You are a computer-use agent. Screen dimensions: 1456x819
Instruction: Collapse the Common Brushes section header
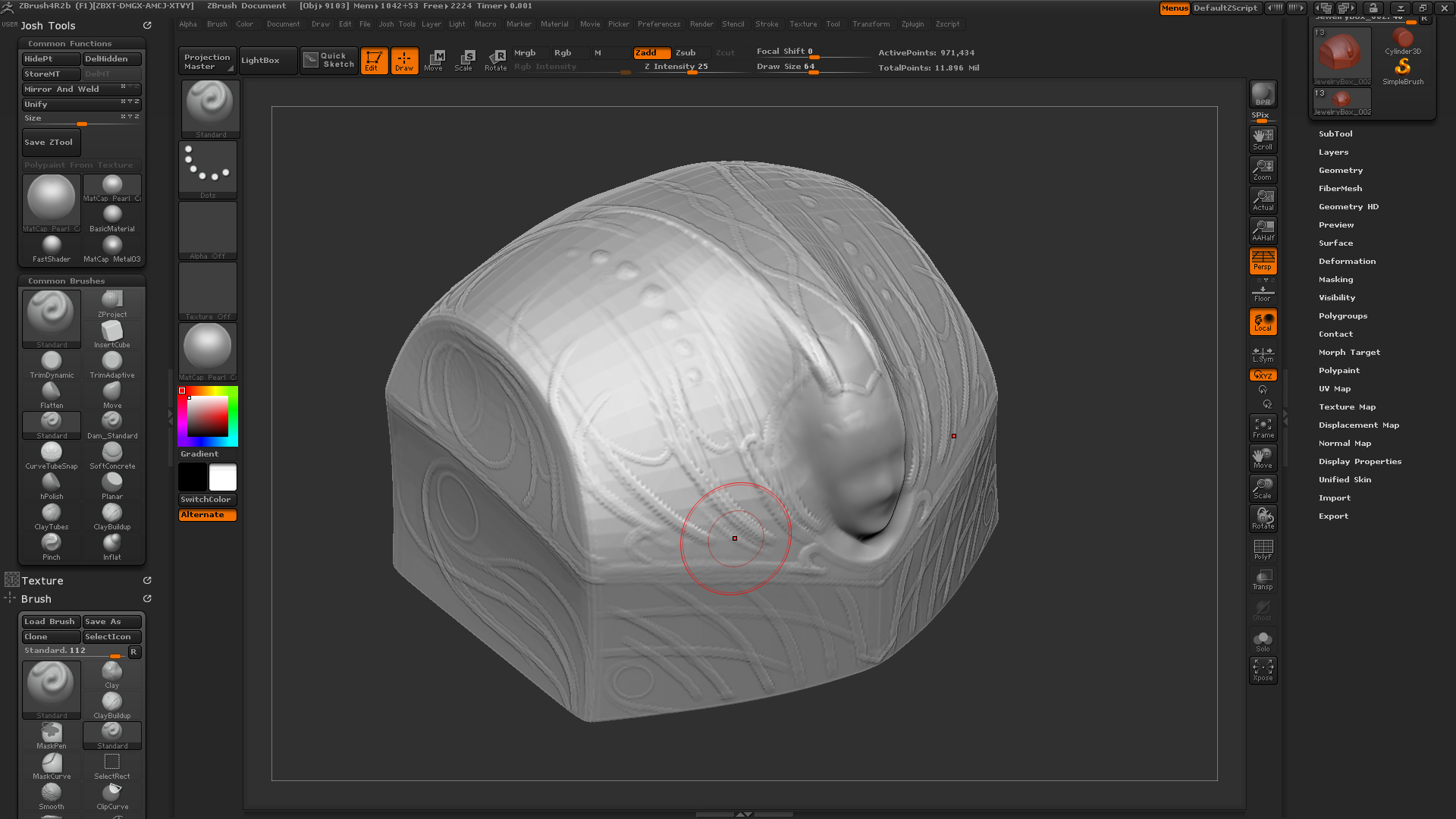67,281
